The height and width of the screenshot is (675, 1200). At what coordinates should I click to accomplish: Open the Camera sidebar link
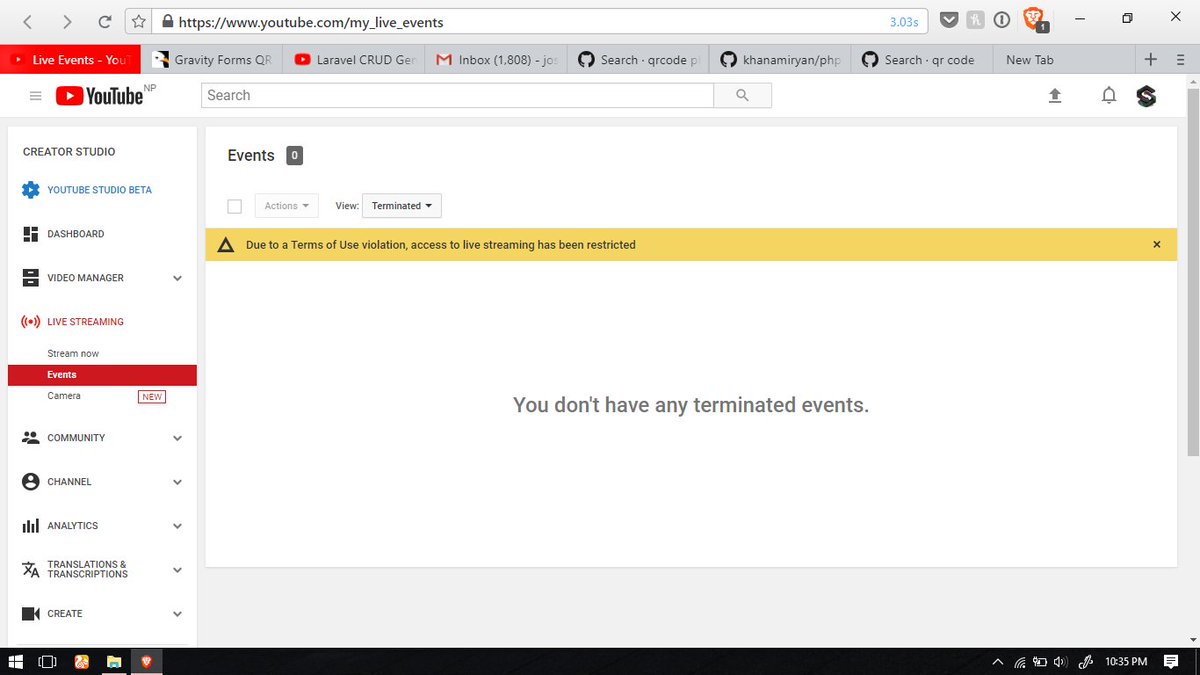click(x=64, y=396)
